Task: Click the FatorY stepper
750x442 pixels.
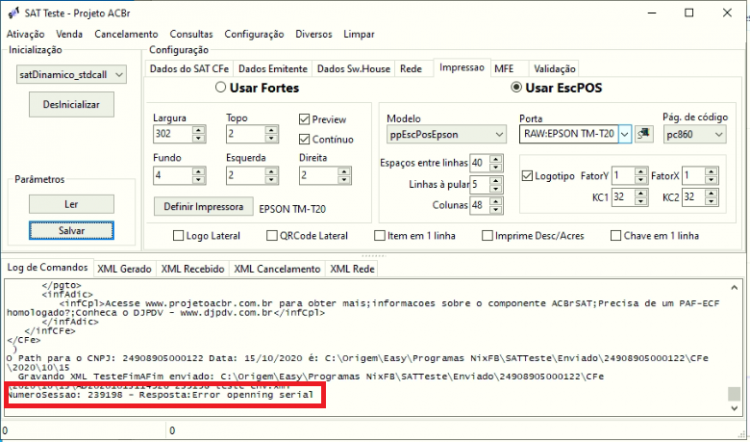Action: click(x=641, y=176)
